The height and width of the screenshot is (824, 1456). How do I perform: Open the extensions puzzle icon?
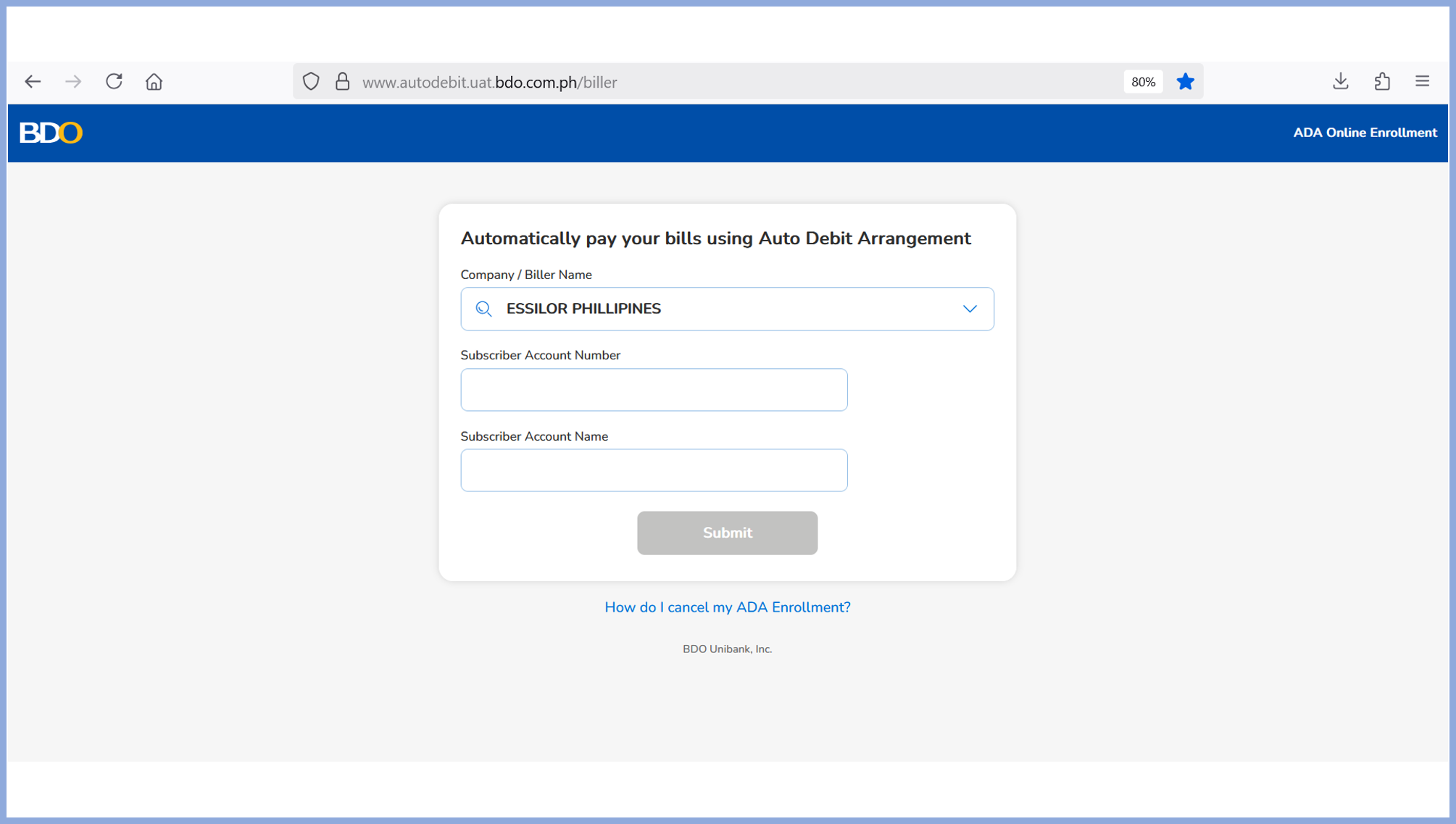coord(1381,81)
